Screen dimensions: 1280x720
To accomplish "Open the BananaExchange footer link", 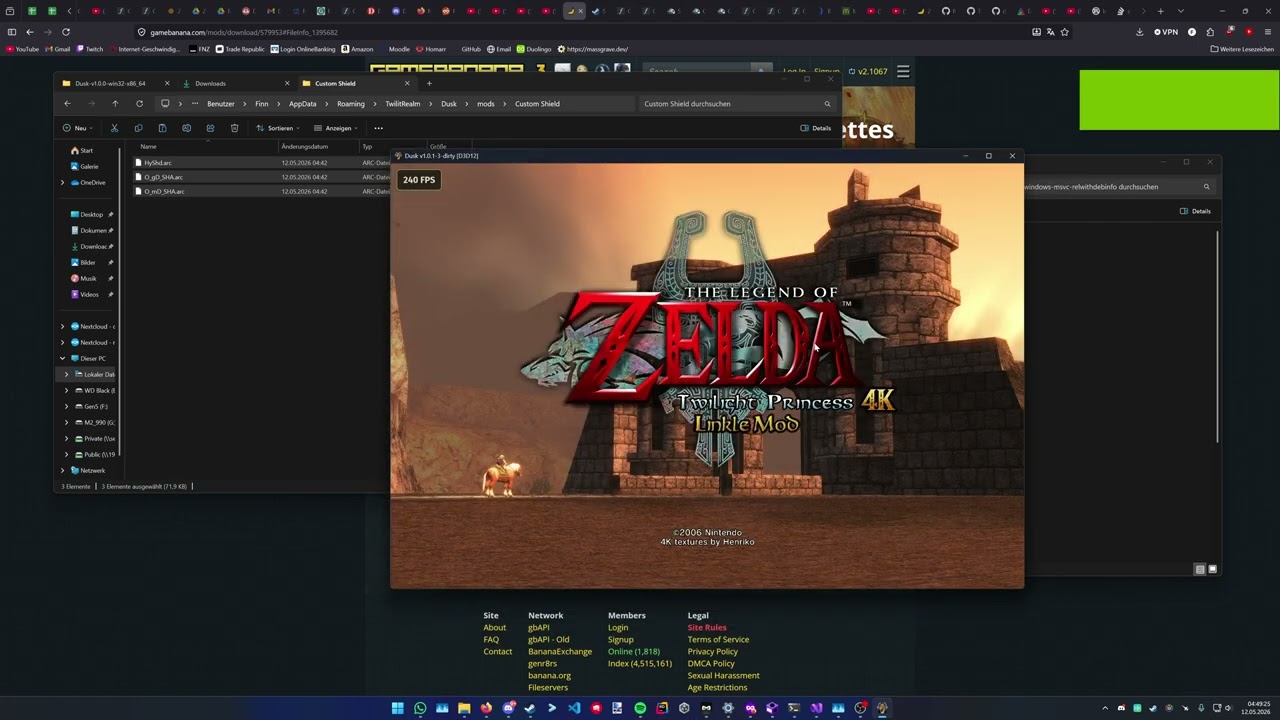I will 560,651.
